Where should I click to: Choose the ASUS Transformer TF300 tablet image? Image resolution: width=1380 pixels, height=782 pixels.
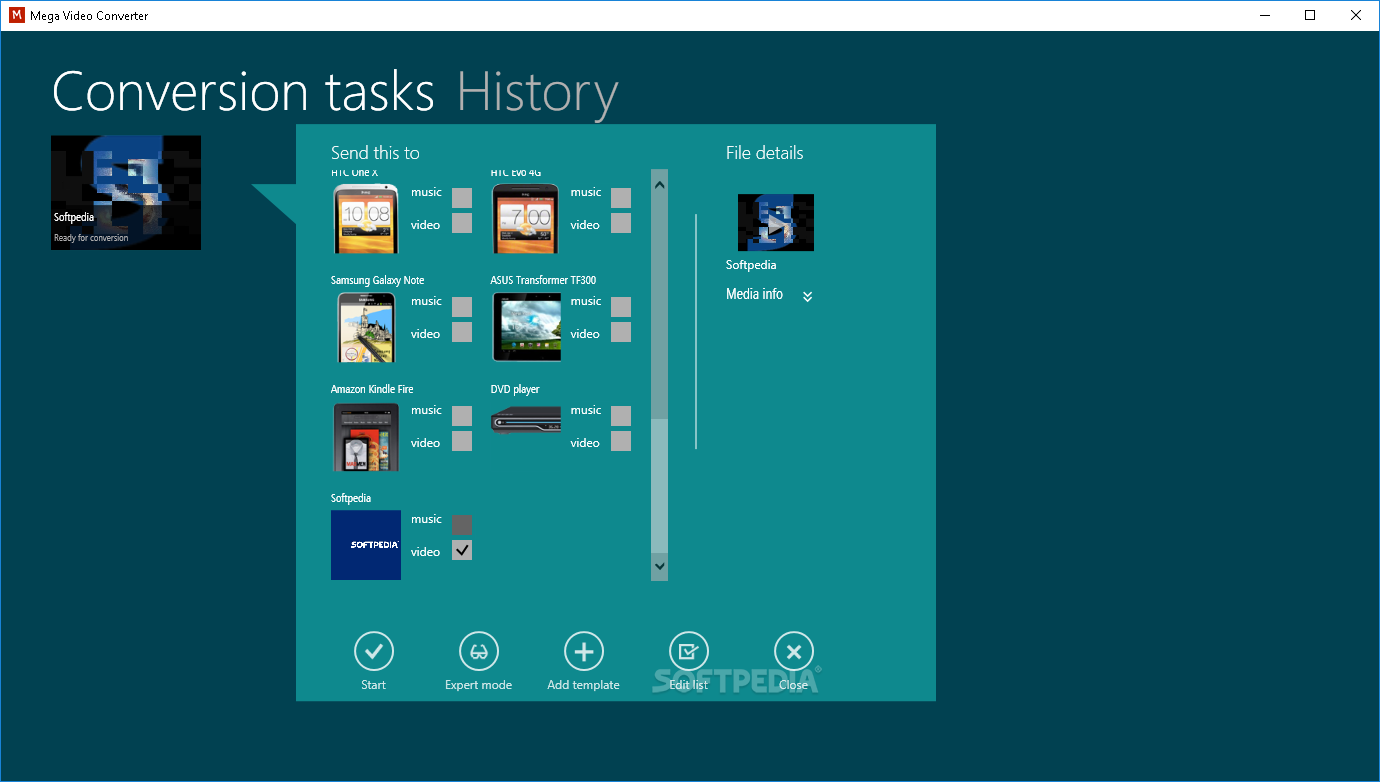click(525, 327)
